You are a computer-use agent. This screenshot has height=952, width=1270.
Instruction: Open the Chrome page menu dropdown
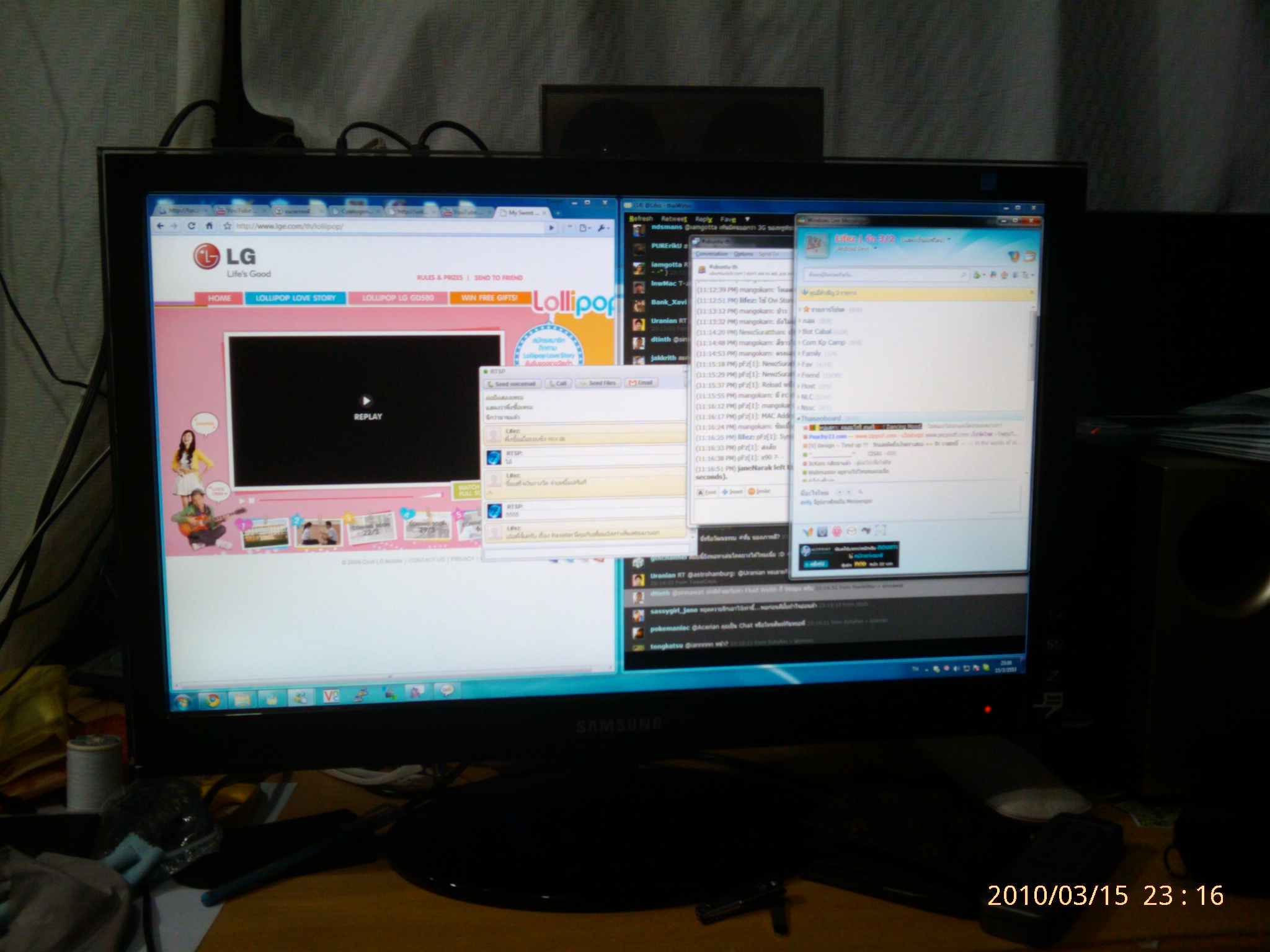pos(585,228)
